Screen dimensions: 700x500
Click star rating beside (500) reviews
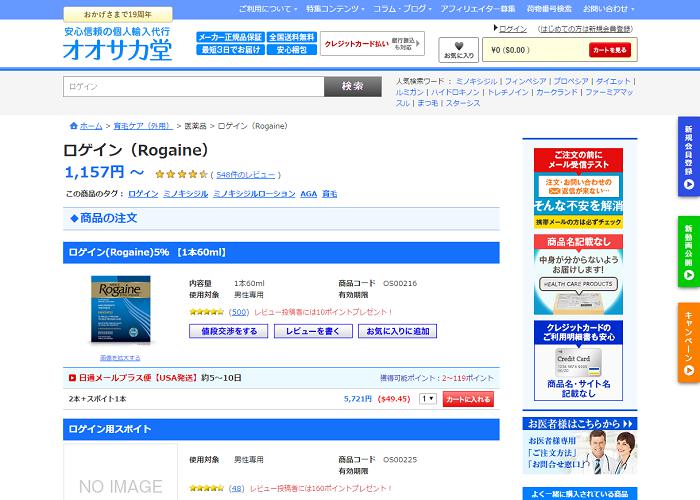[x=206, y=312]
